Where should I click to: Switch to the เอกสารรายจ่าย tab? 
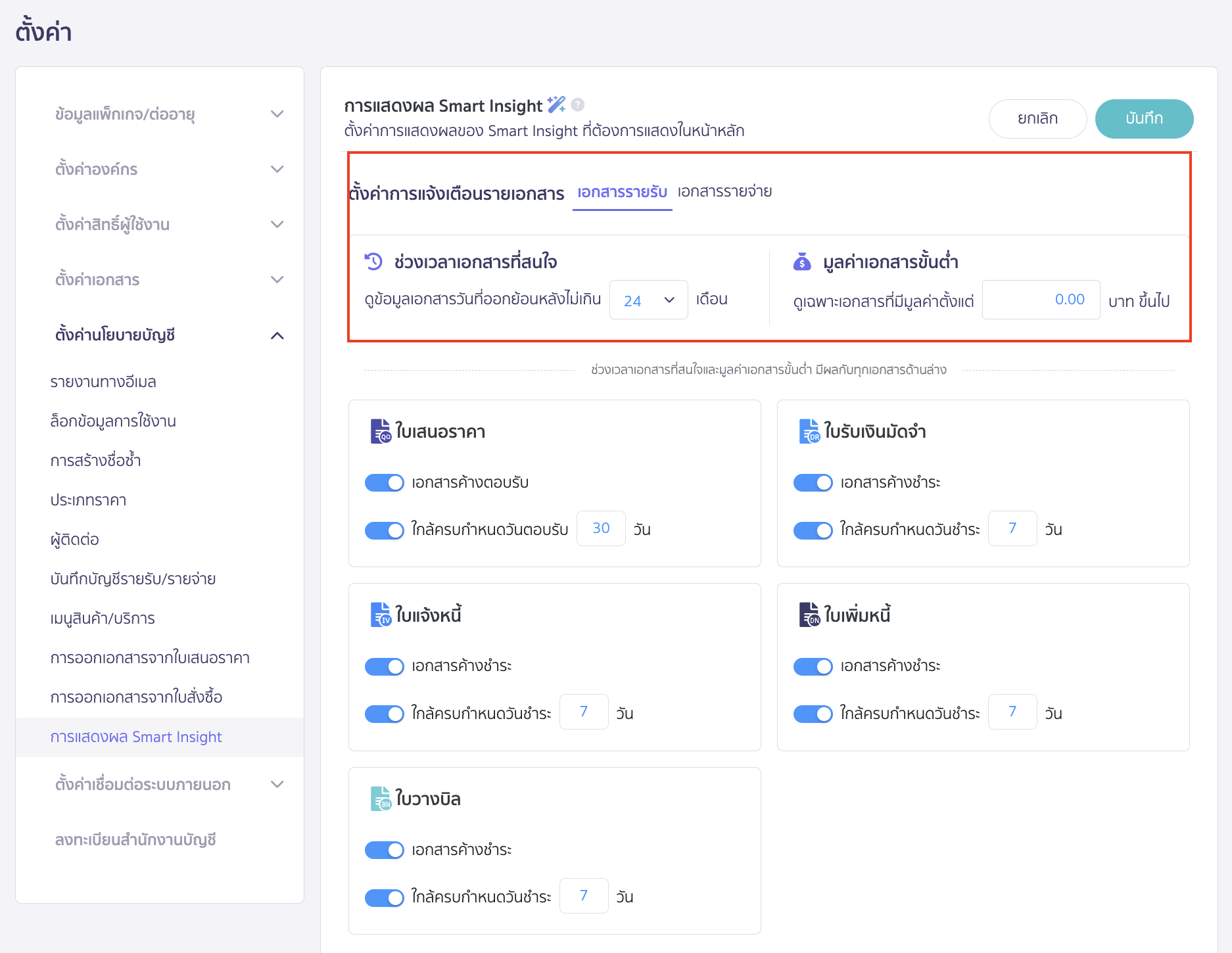point(726,192)
